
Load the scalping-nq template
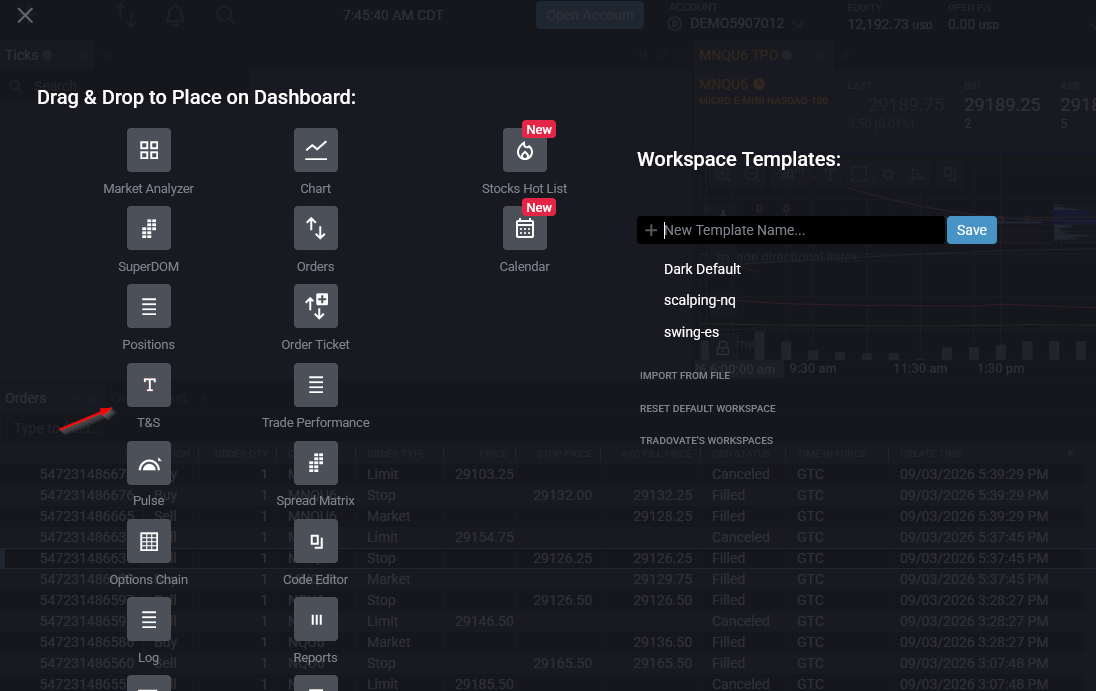700,300
